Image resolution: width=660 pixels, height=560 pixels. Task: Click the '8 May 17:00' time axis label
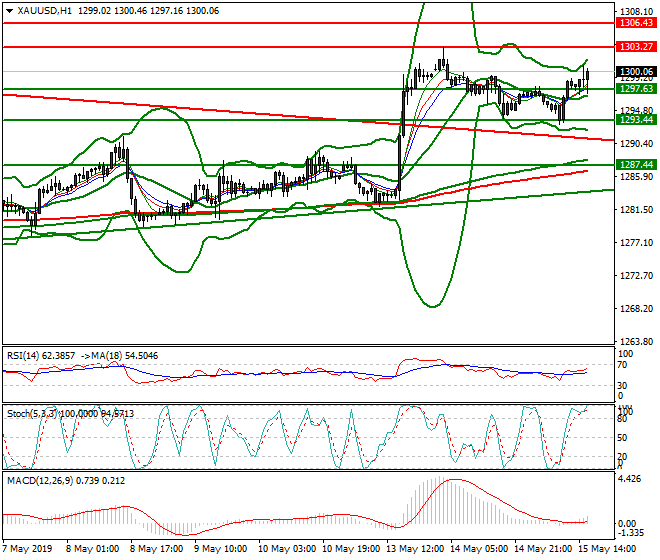pos(156,549)
